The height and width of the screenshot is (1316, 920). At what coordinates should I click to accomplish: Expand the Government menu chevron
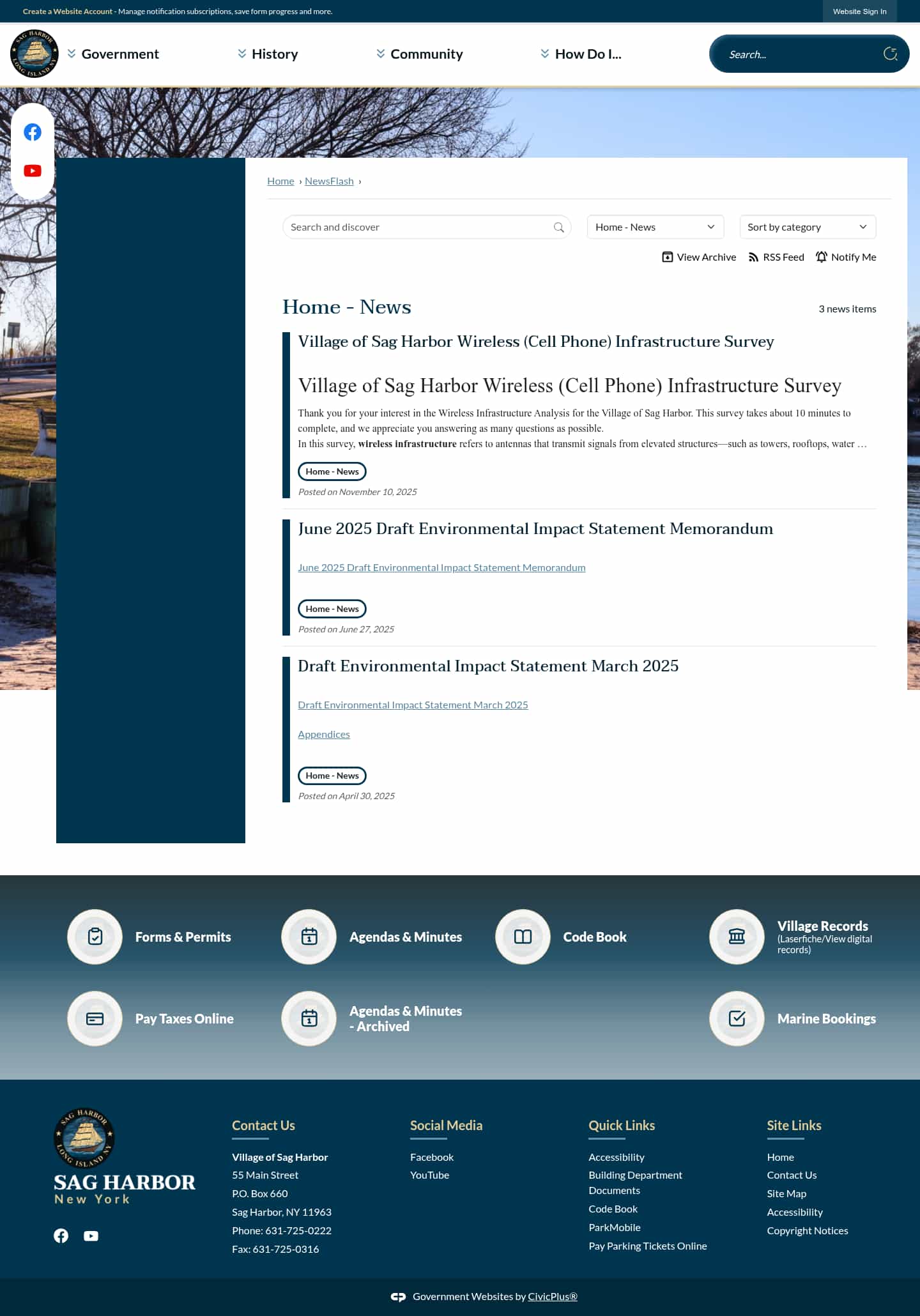72,54
